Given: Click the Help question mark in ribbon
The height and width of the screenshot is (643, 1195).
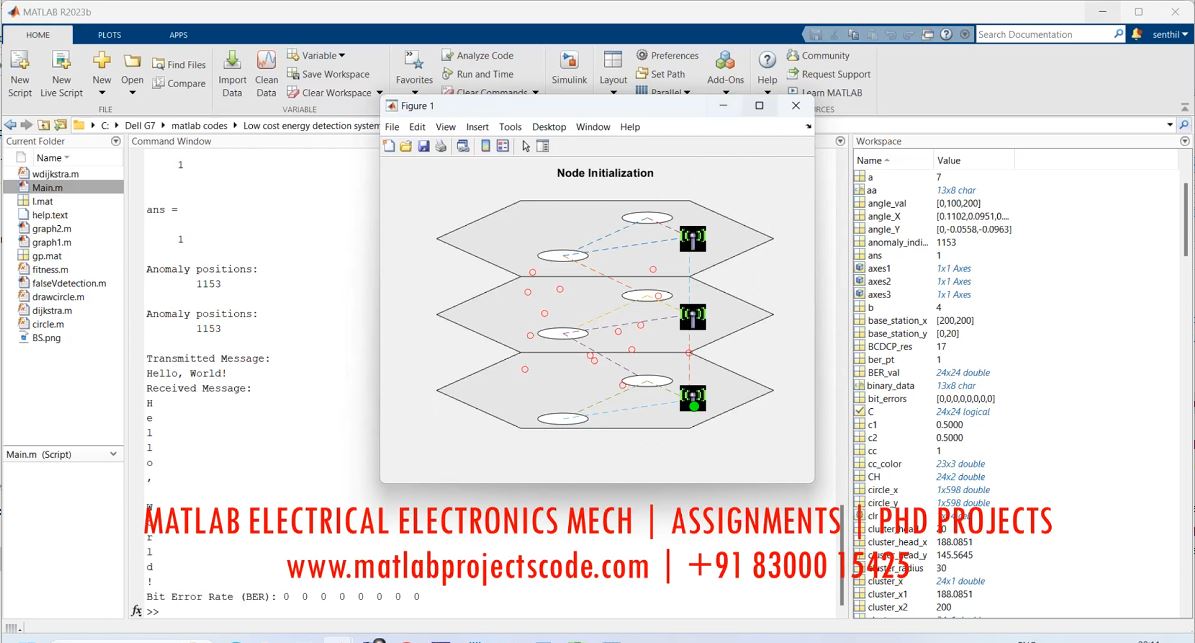Looking at the screenshot, I should (x=767, y=60).
